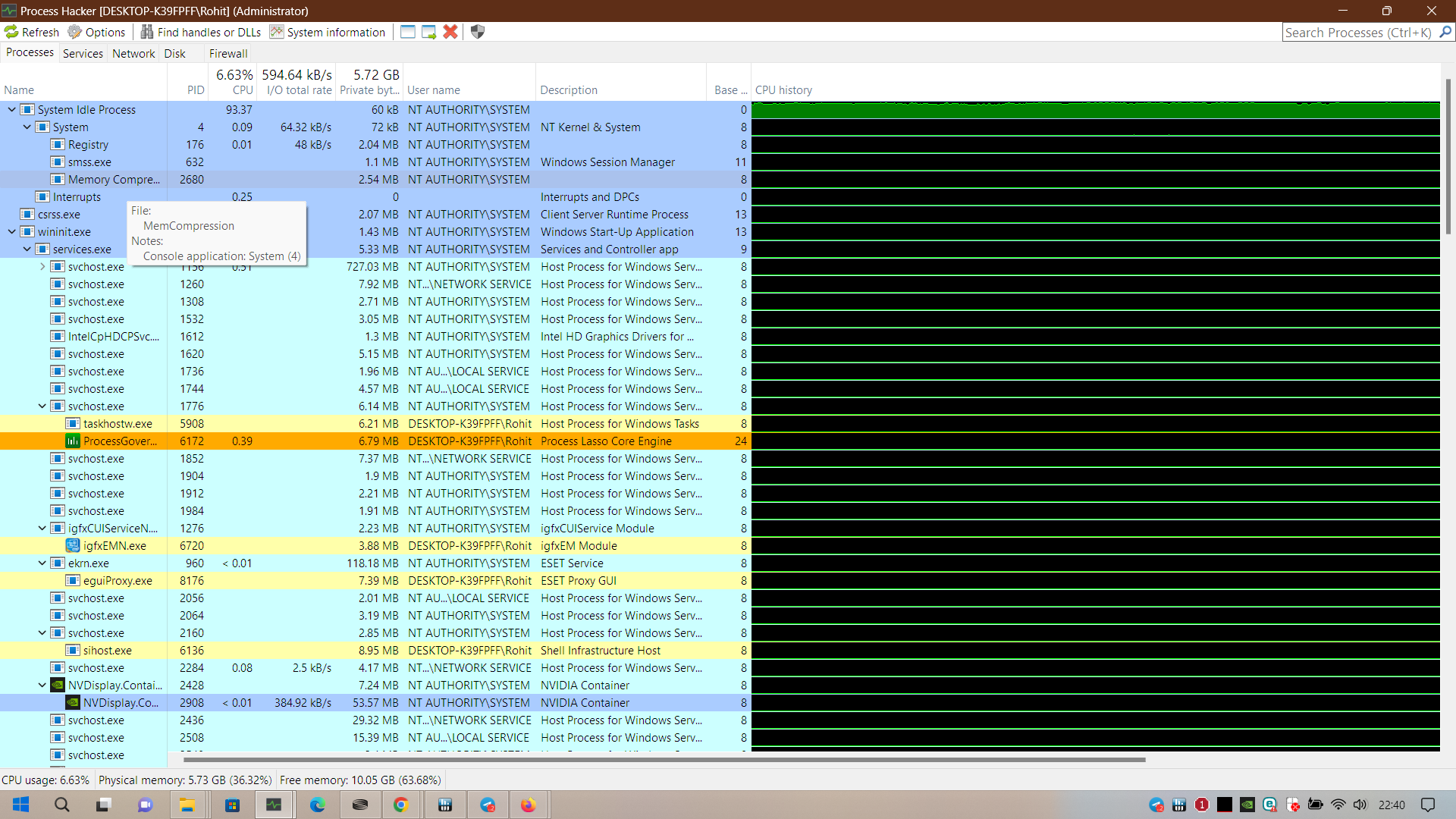
Task: Click the shield elevation icon in toolbar
Action: point(478,32)
